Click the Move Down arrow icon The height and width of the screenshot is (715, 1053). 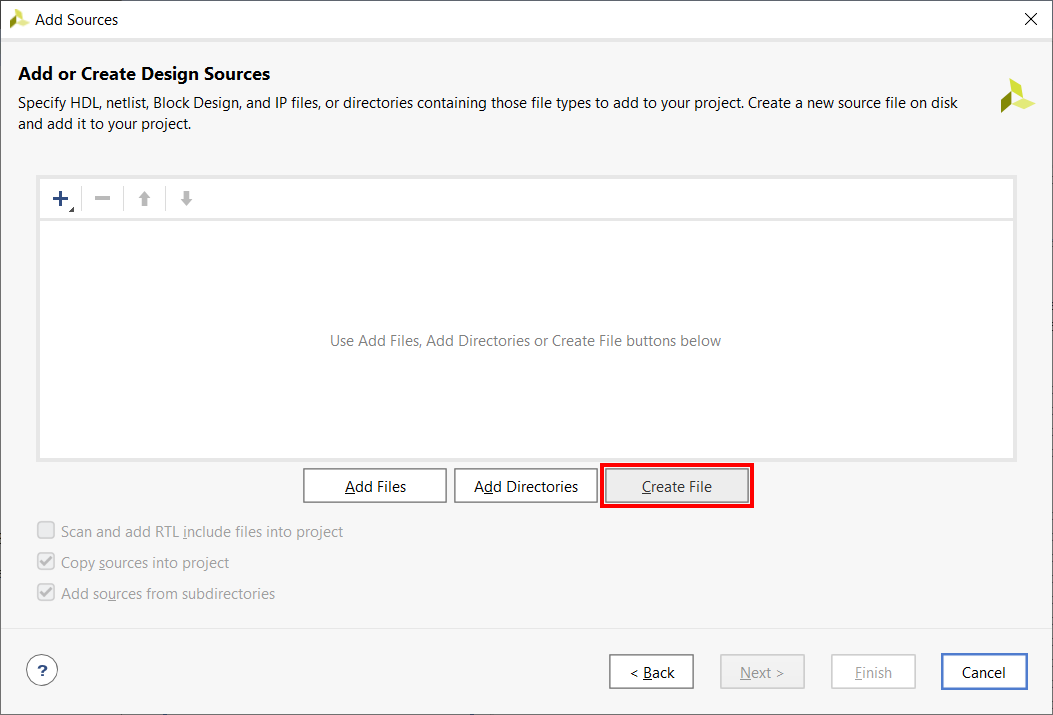pyautogui.click(x=187, y=199)
